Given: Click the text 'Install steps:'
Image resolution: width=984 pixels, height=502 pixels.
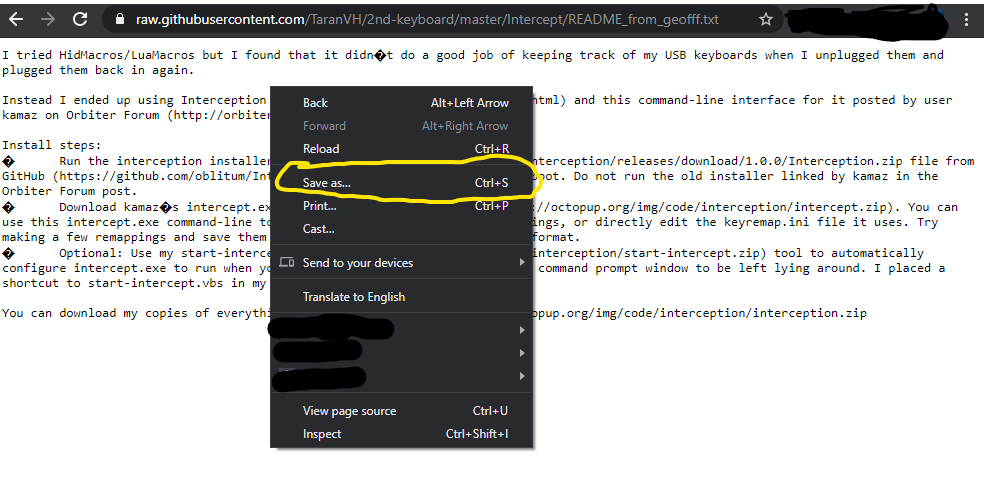Looking at the screenshot, I should 51,146.
